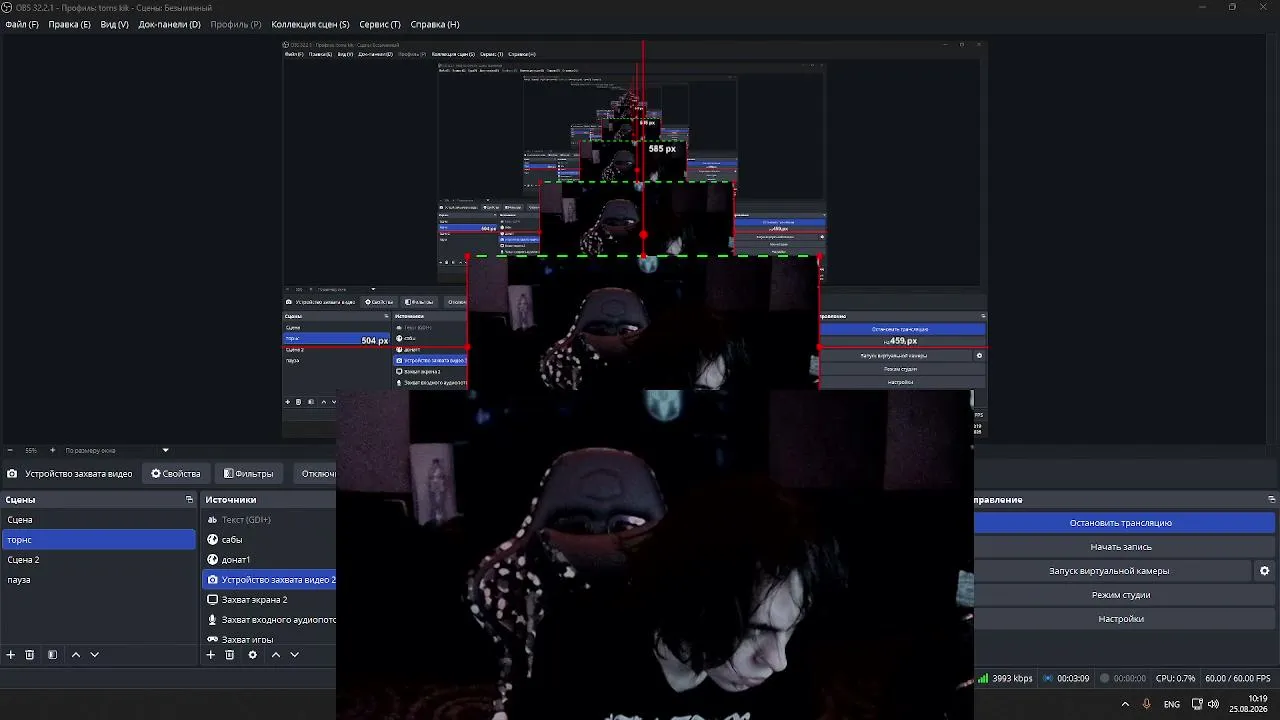
Task: Select the донат1 source
Action: 270,560
